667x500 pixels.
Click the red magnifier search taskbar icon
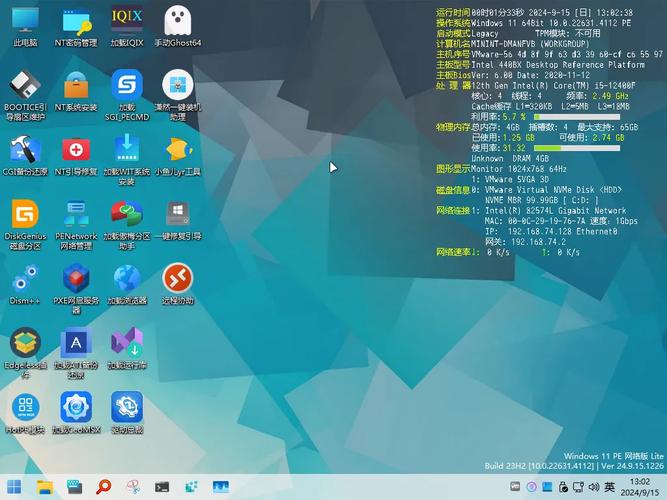pos(103,487)
